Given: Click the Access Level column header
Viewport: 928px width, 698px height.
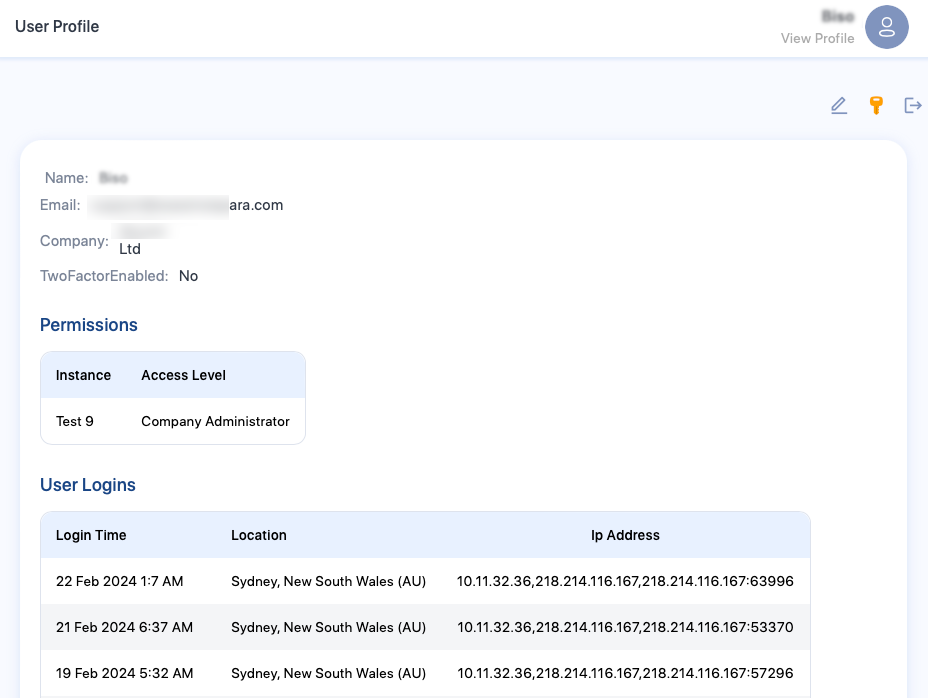Looking at the screenshot, I should pos(183,375).
